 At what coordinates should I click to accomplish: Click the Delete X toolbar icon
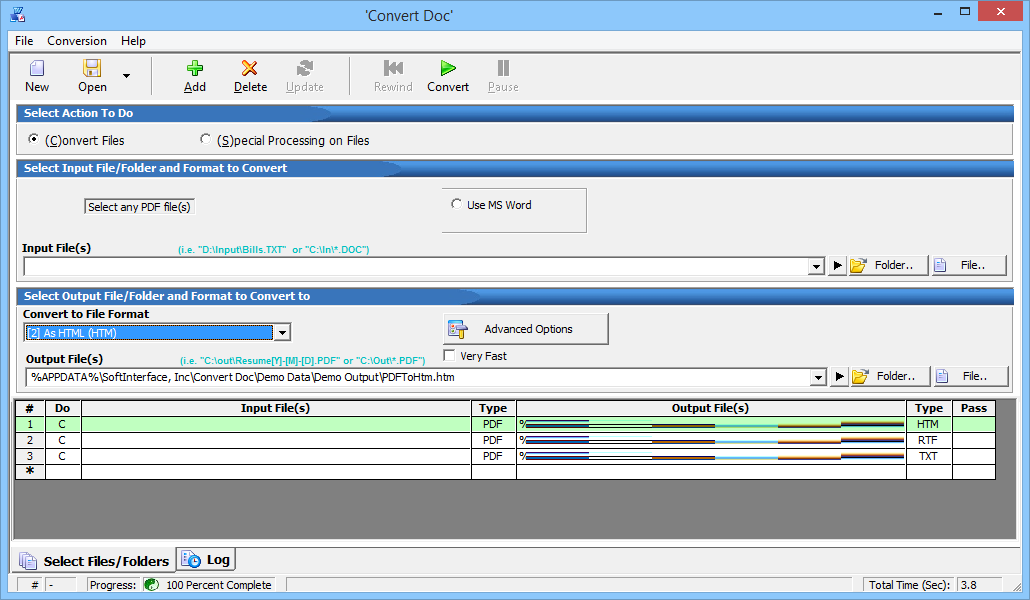pos(250,68)
